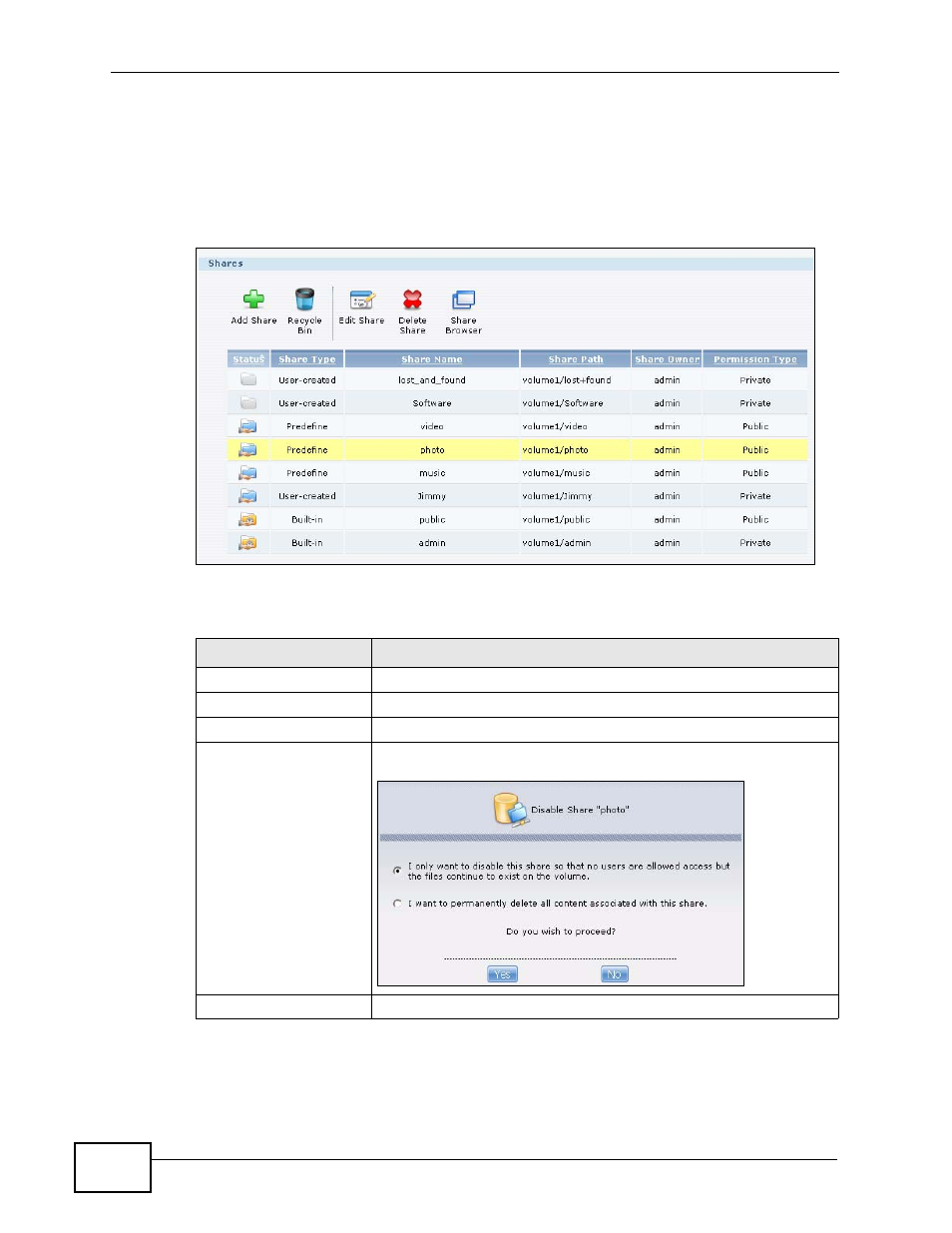Screen dimensions: 952x1233
Task: Click the Add Share plus icon
Action: coord(253,300)
